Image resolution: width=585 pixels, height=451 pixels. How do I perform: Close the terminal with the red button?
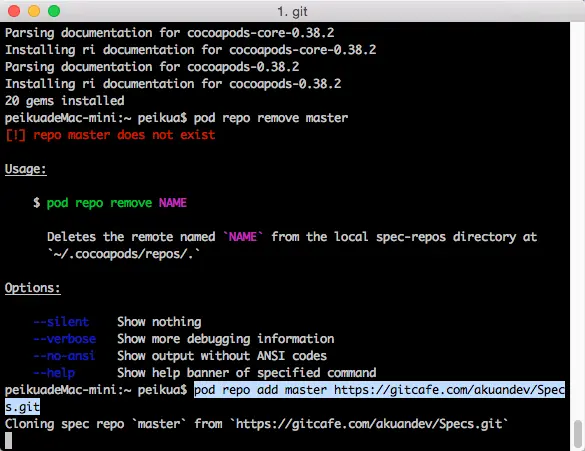pyautogui.click(x=14, y=11)
